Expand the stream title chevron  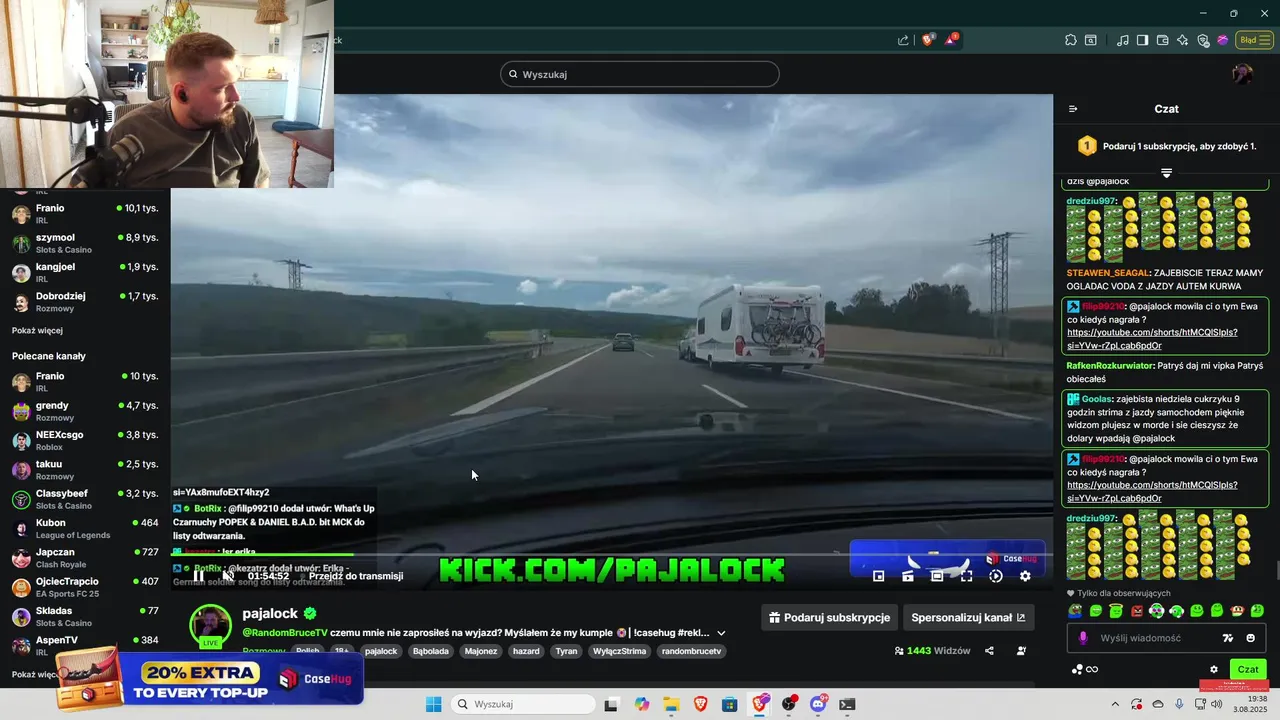[721, 633]
